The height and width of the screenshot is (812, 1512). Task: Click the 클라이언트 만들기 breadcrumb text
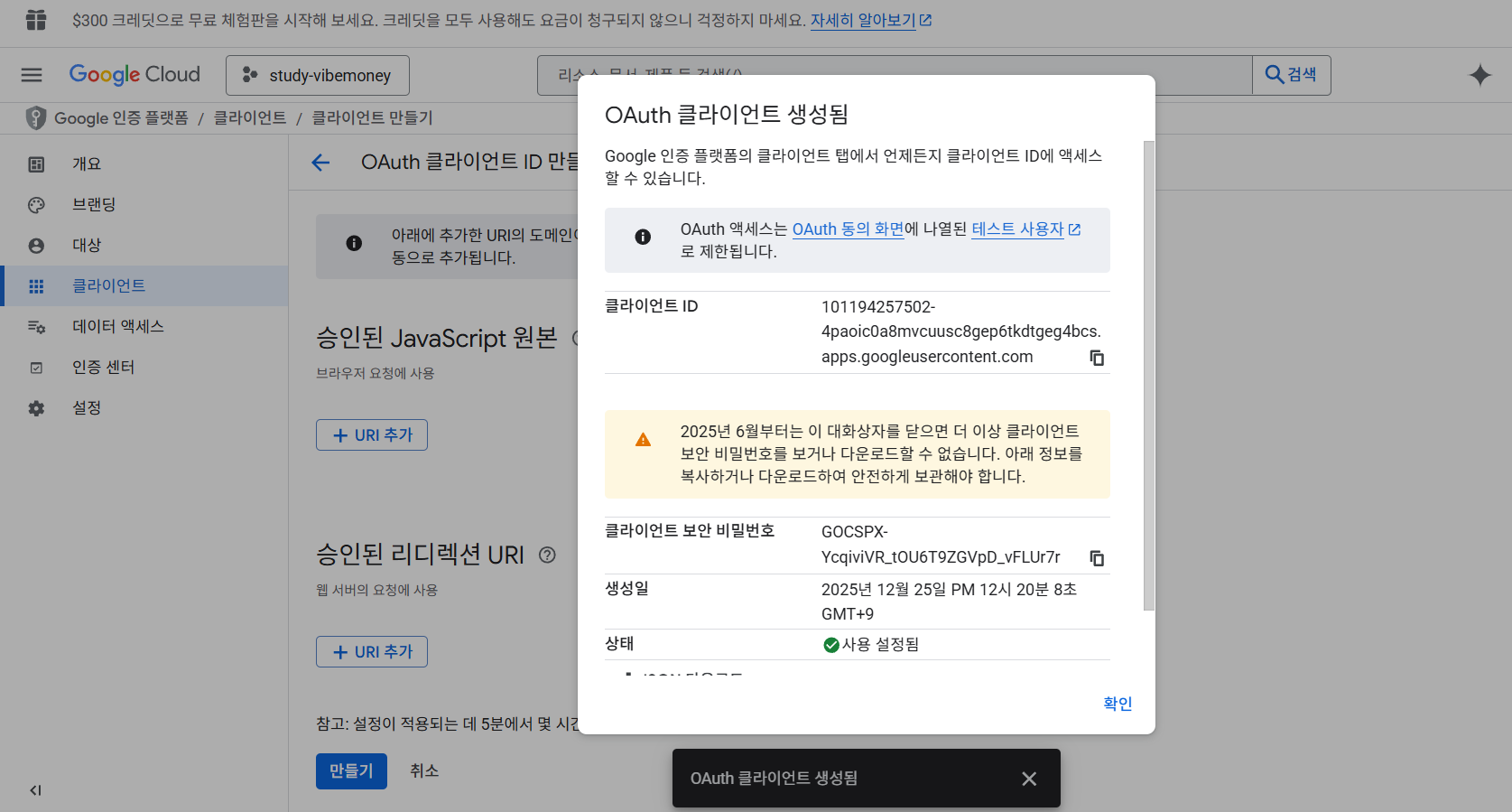tap(372, 118)
